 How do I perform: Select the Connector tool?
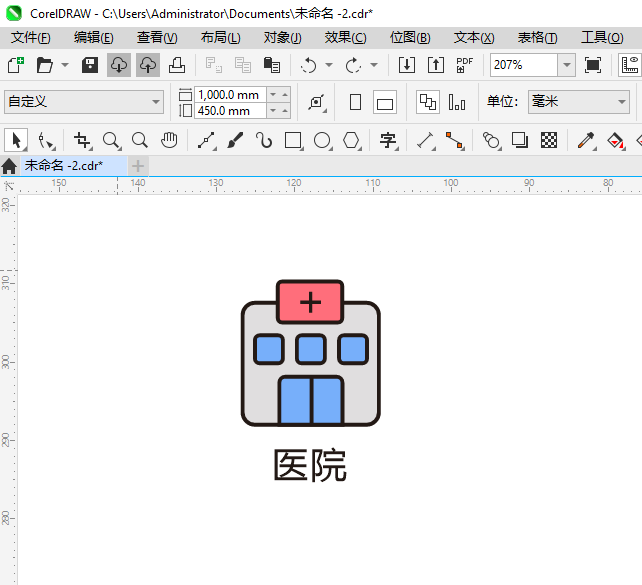click(455, 140)
